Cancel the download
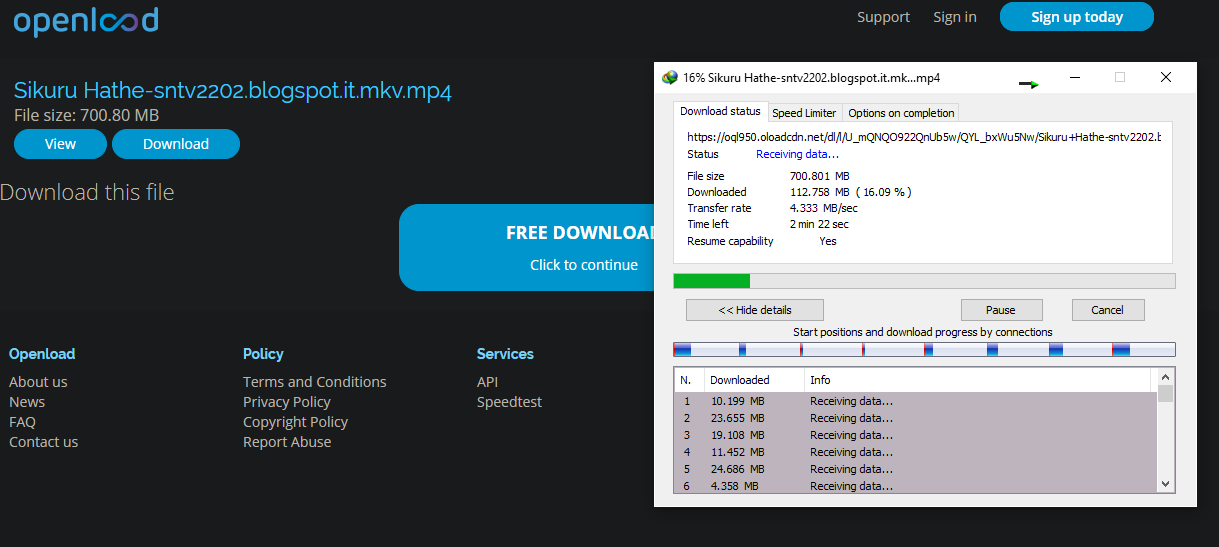1219x547 pixels. (x=1107, y=310)
